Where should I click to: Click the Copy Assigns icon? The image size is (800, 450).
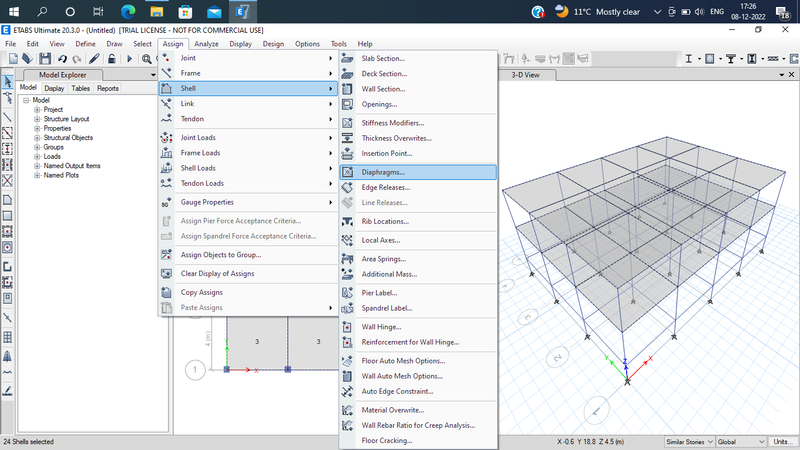[x=166, y=292]
